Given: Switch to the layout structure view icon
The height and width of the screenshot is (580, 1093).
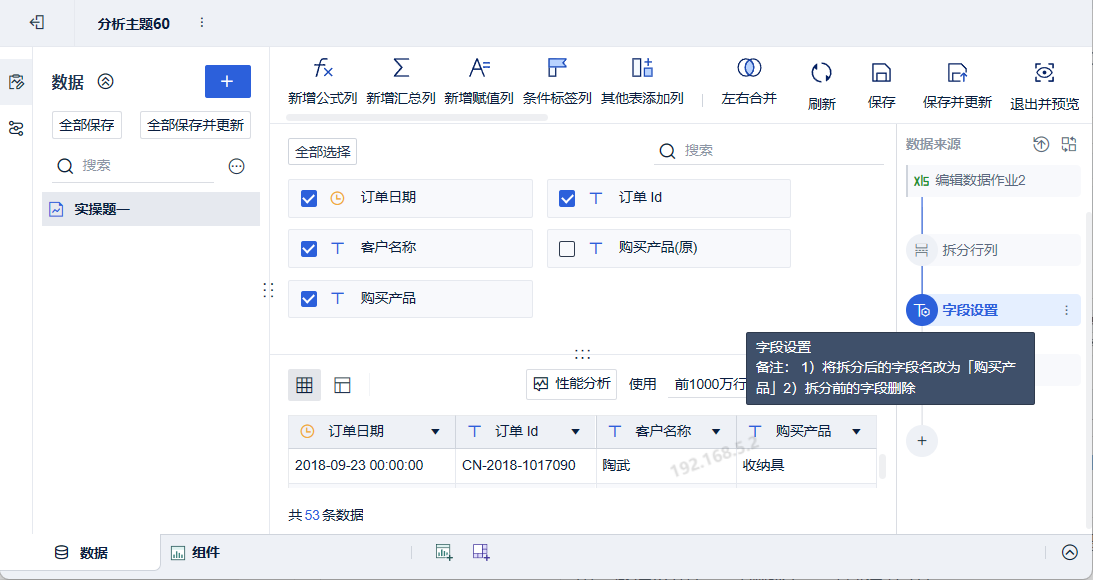Looking at the screenshot, I should (342, 385).
